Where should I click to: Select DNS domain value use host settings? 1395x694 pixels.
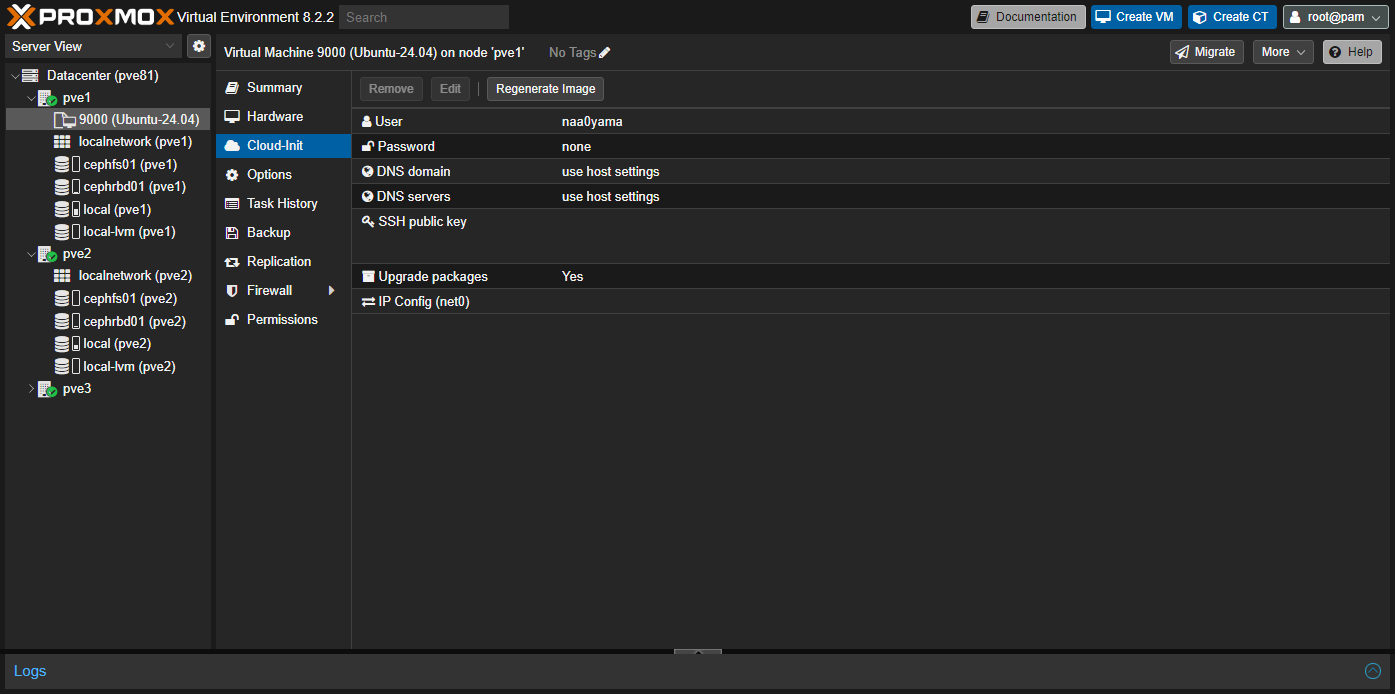pos(610,172)
